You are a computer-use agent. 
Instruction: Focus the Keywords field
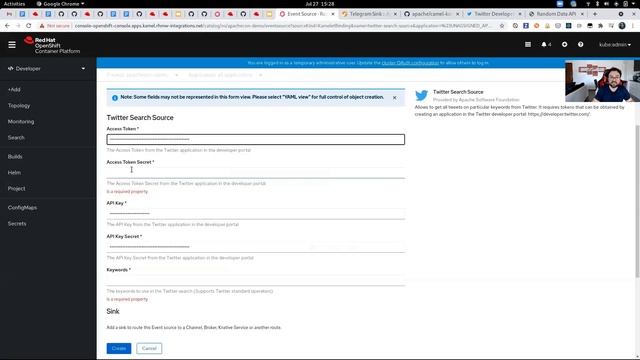256,280
